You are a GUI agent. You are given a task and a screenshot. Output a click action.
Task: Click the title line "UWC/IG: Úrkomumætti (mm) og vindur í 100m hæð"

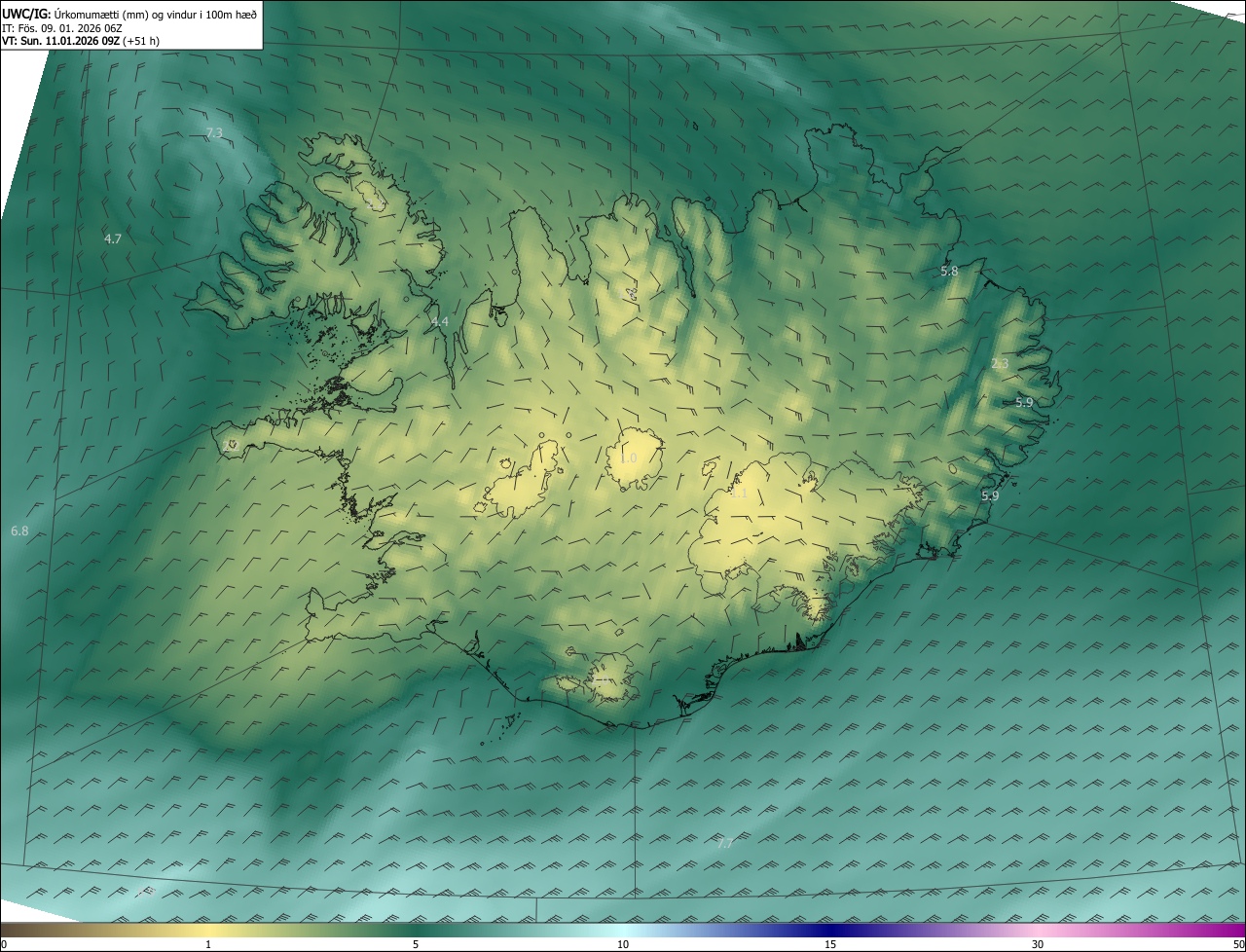point(130,14)
